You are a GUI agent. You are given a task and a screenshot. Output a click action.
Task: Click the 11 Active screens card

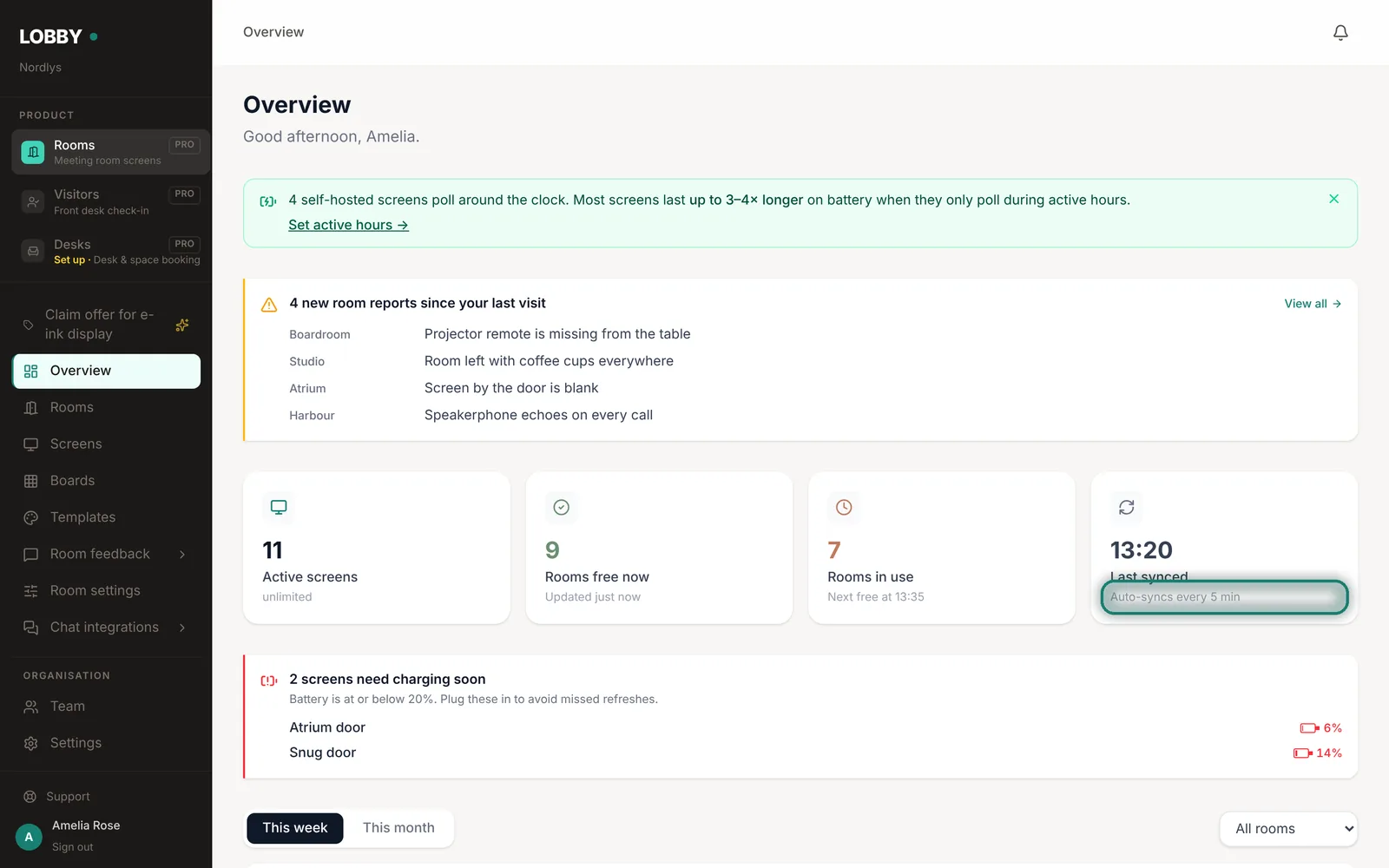click(377, 548)
